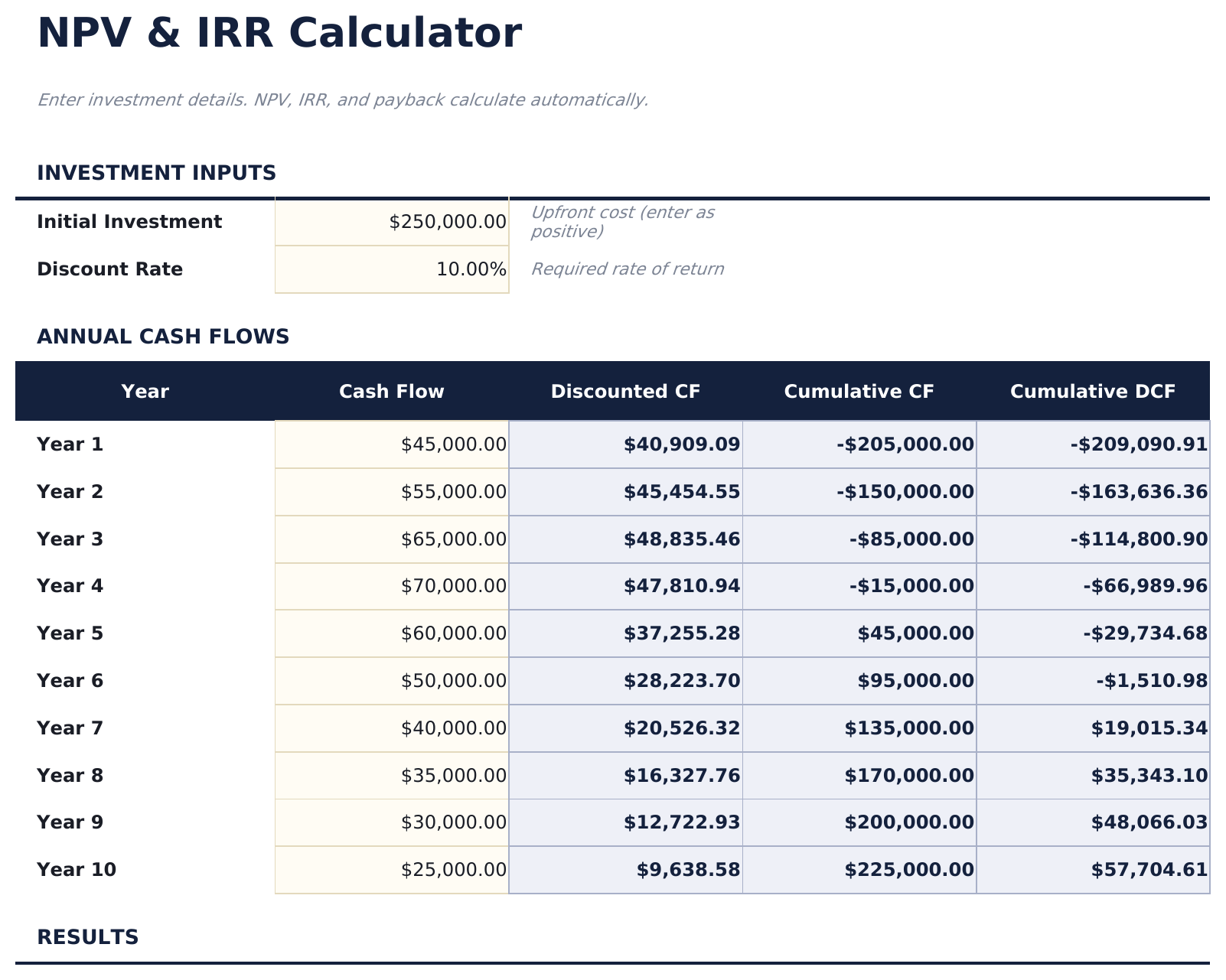Click the Year 8 cash flow input
The width and height of the screenshot is (1226, 980).
[390, 775]
